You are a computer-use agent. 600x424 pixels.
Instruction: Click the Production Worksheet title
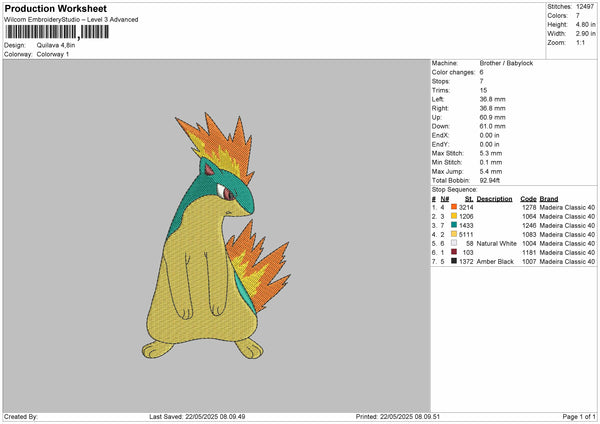pyautogui.click(x=55, y=9)
